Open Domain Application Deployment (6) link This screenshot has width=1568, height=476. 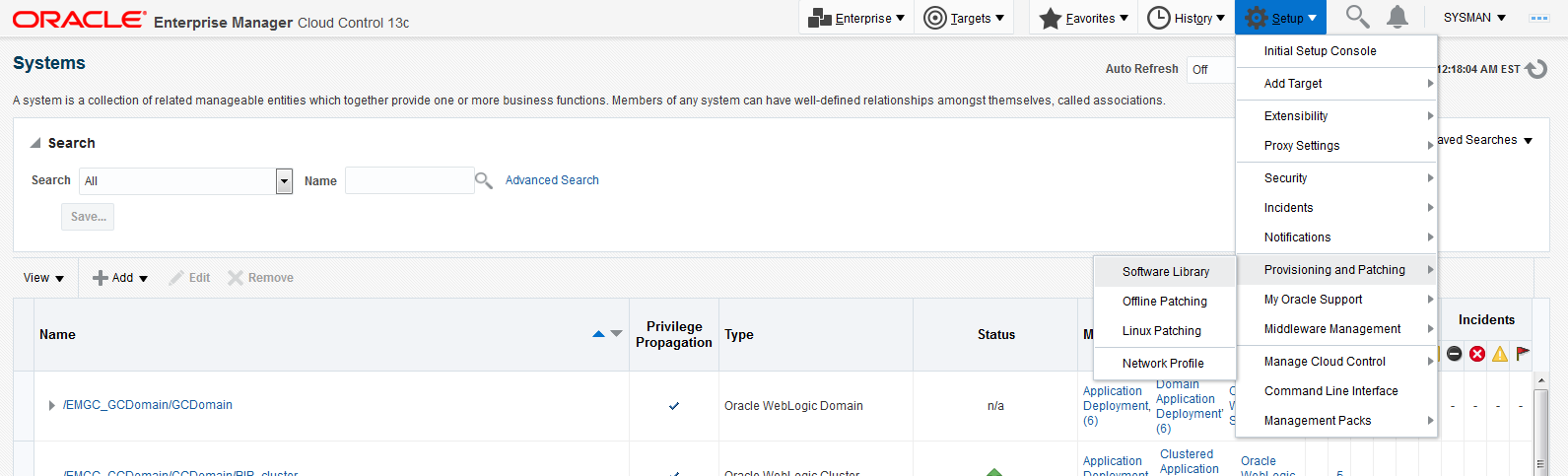coord(1189,406)
